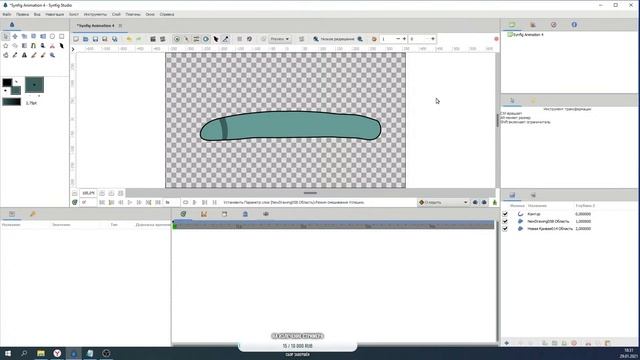Select the Mirror tool
This screenshot has height=360, width=640.
[43, 36]
